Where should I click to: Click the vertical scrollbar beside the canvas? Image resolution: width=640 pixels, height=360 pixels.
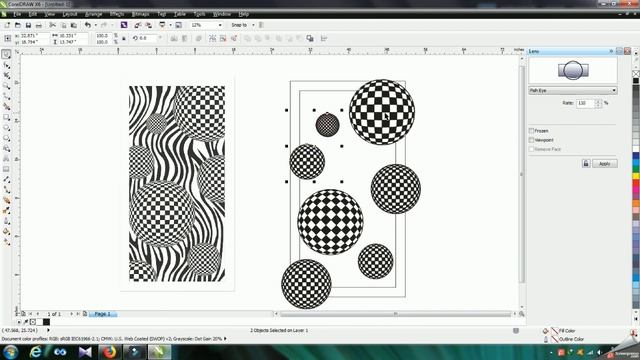pyautogui.click(x=522, y=174)
